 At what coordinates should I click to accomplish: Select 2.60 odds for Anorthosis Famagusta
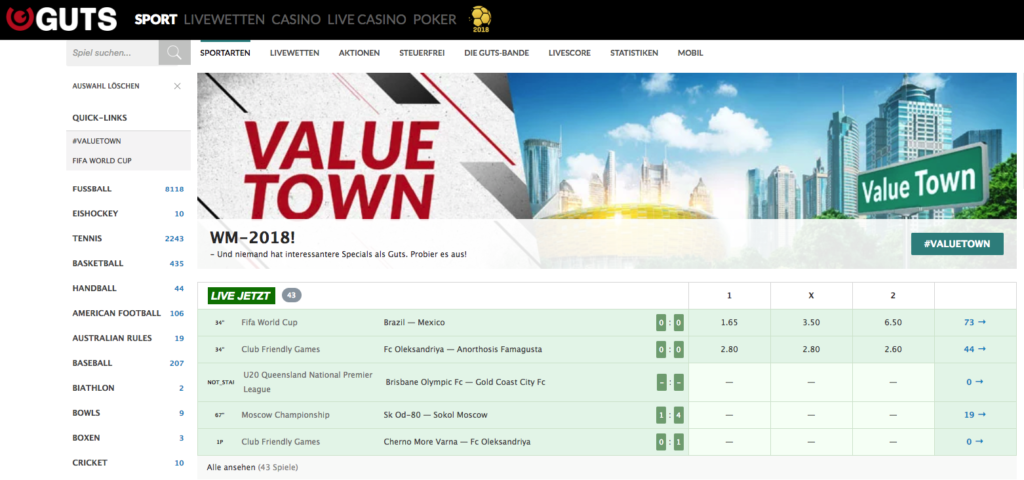(x=893, y=349)
